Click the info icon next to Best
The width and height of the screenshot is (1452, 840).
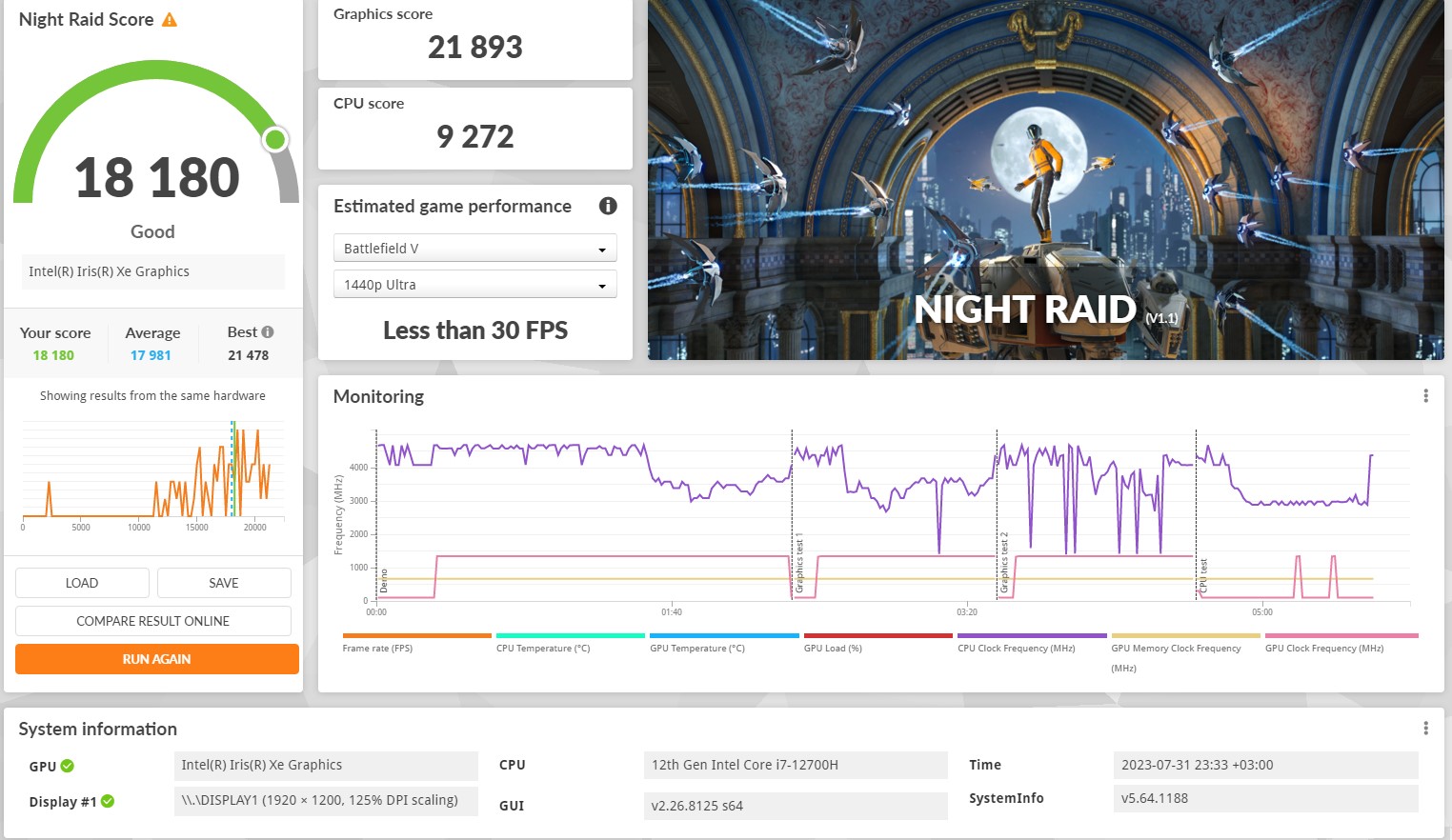268,332
